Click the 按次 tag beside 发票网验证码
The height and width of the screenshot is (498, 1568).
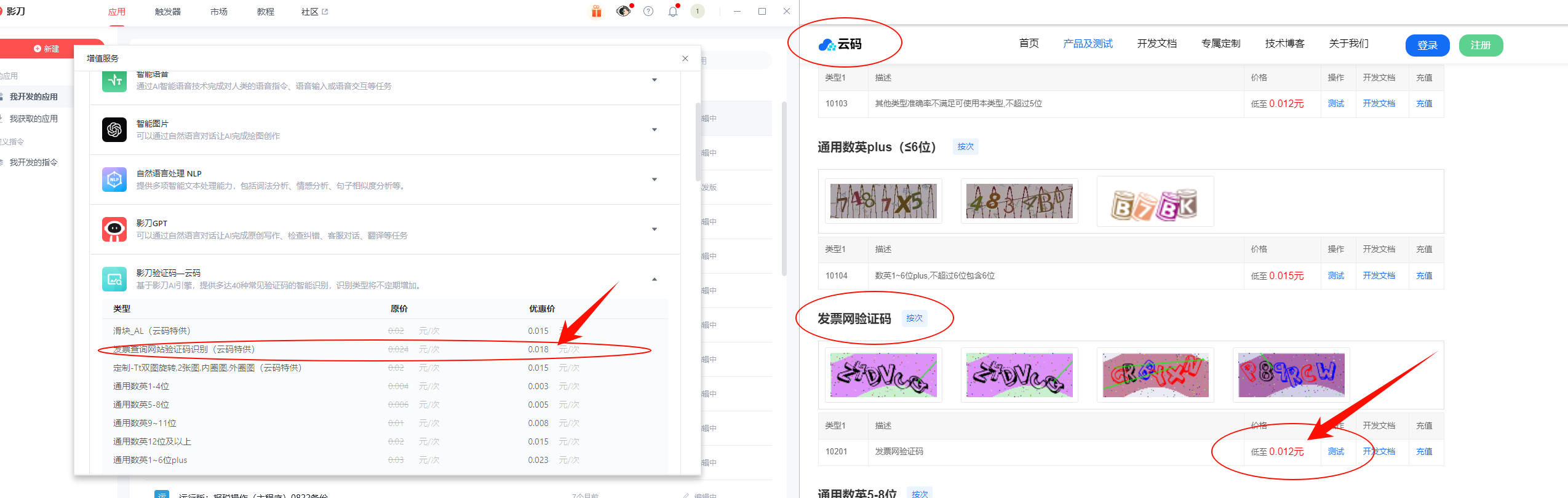915,318
